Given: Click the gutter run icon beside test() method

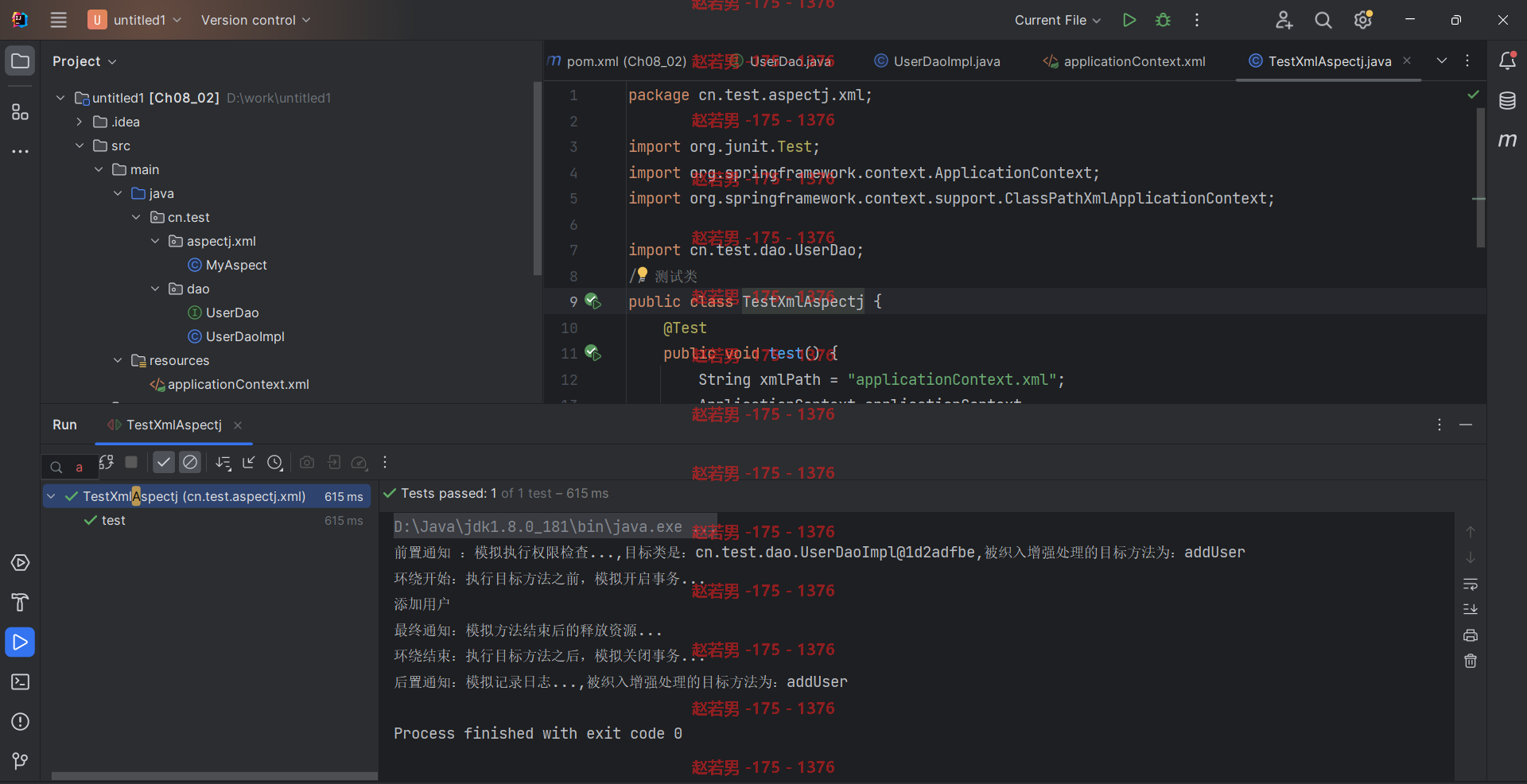Looking at the screenshot, I should pyautogui.click(x=593, y=353).
